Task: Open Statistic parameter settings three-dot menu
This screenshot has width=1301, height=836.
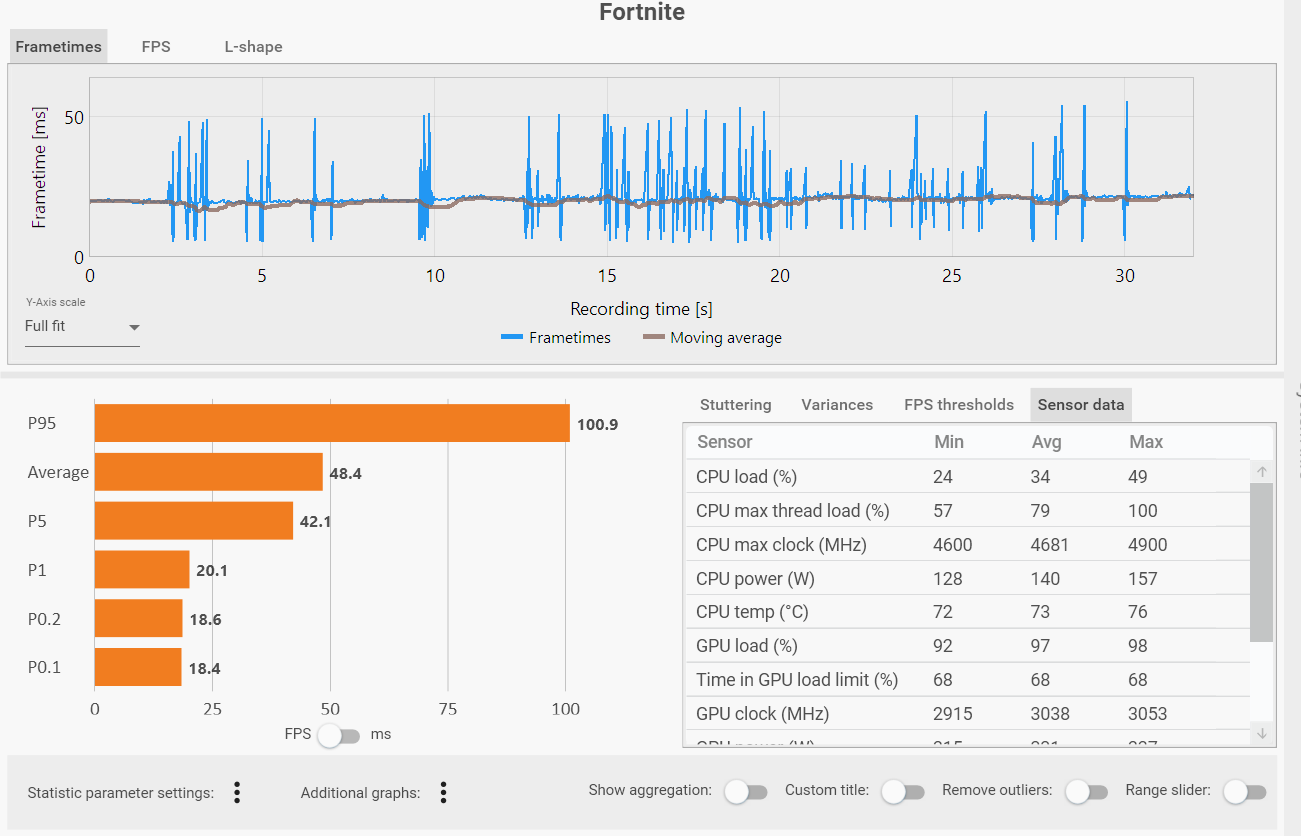Action: click(x=237, y=793)
